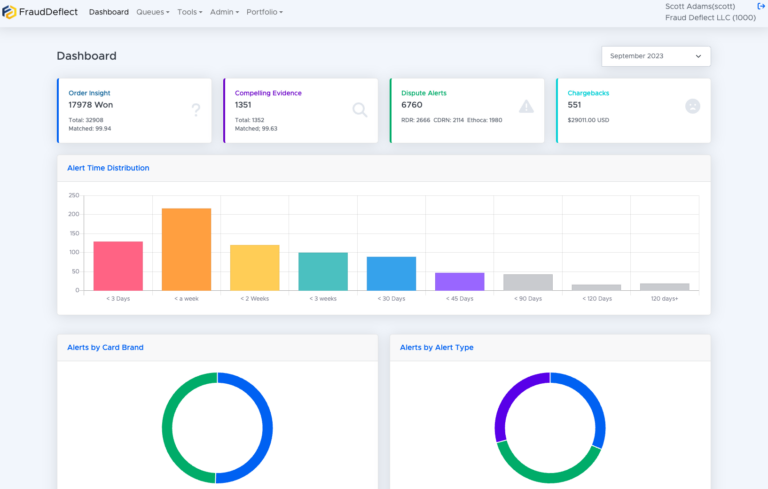Click the gray '120 days+' bar

point(665,287)
